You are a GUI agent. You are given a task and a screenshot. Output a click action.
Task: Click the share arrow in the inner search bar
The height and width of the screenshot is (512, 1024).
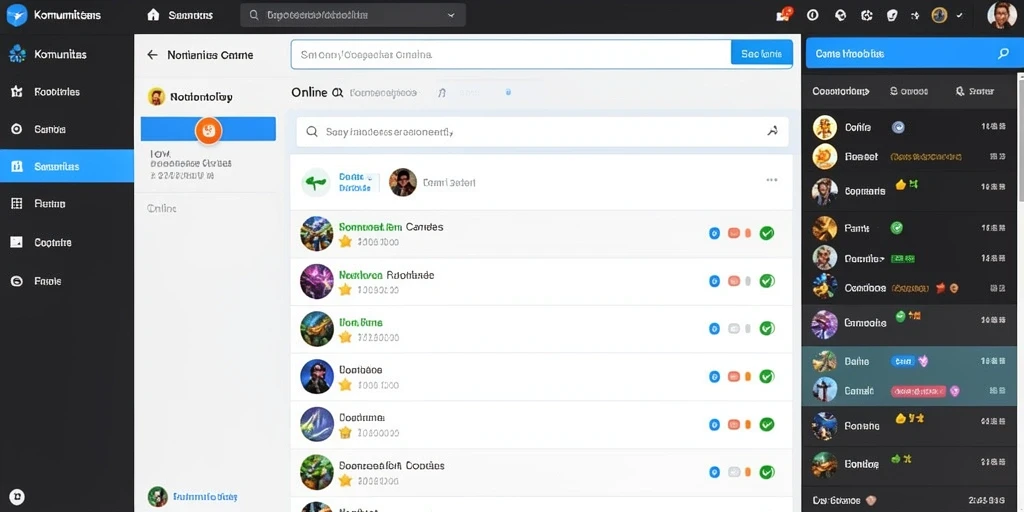[x=772, y=131]
